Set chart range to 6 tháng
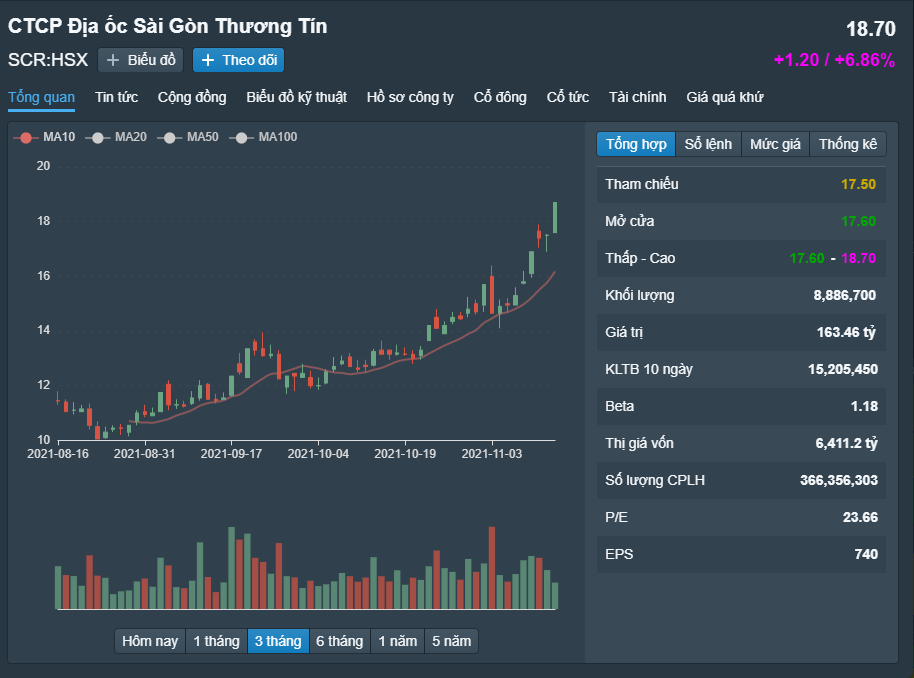This screenshot has height=678, width=914. pos(339,641)
